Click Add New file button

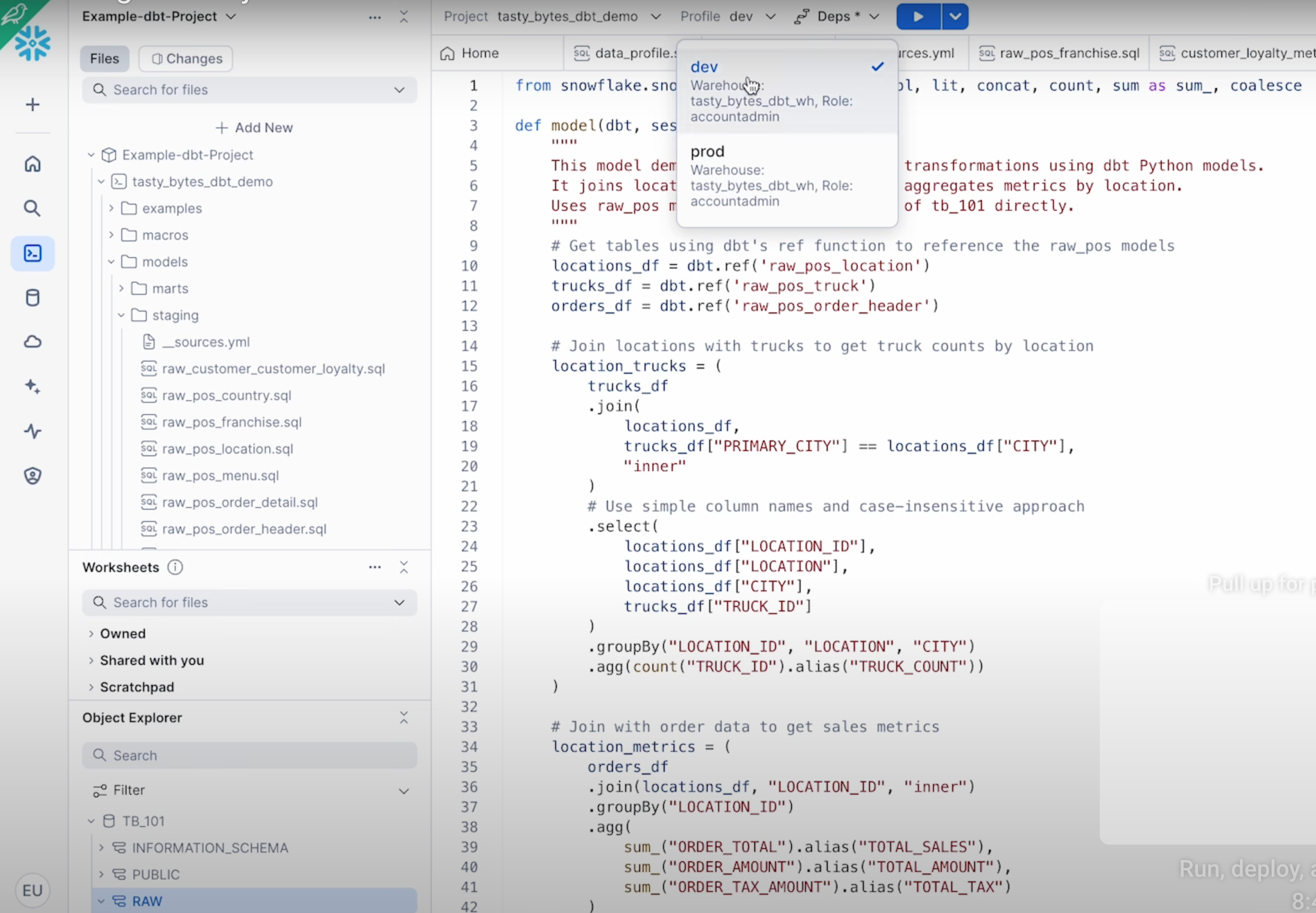click(x=254, y=127)
